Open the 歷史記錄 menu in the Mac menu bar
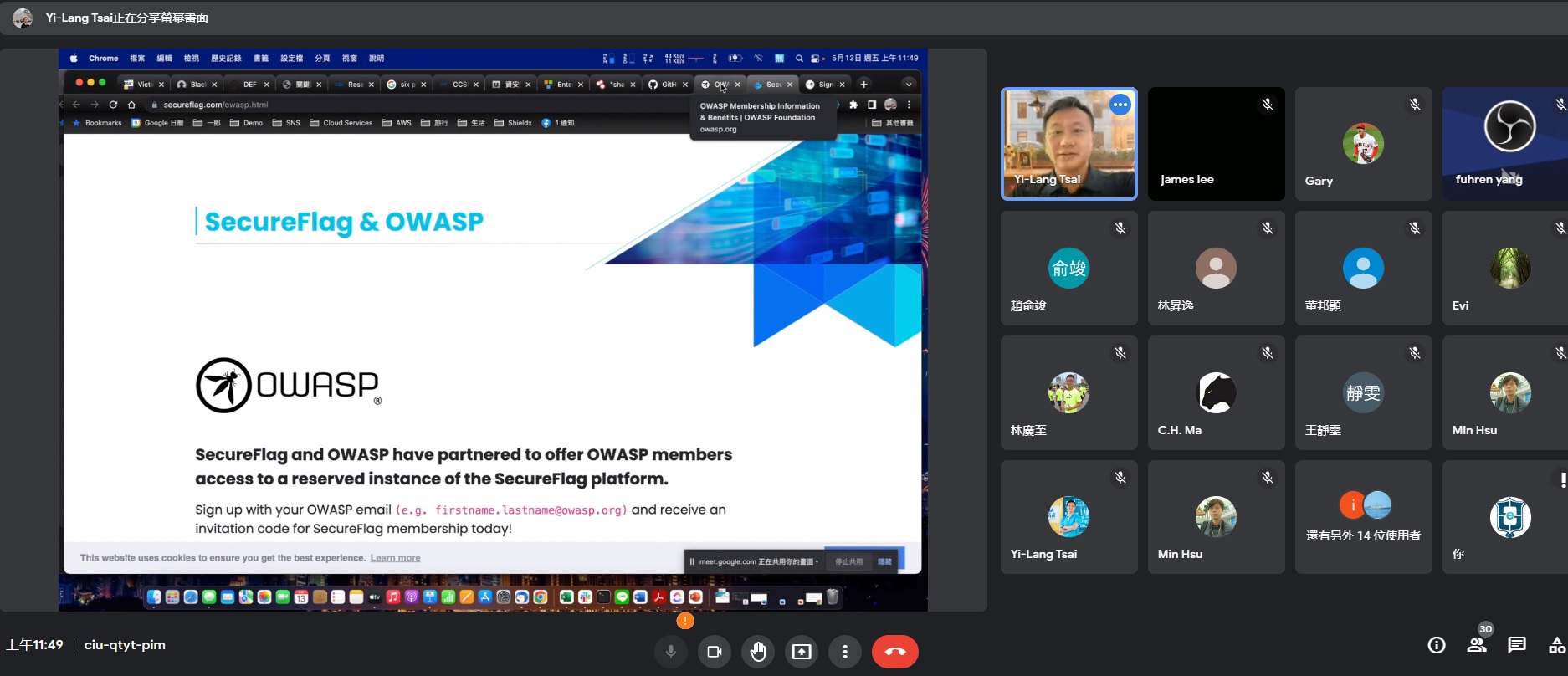Screen dimensions: 1568x676 click(226, 59)
